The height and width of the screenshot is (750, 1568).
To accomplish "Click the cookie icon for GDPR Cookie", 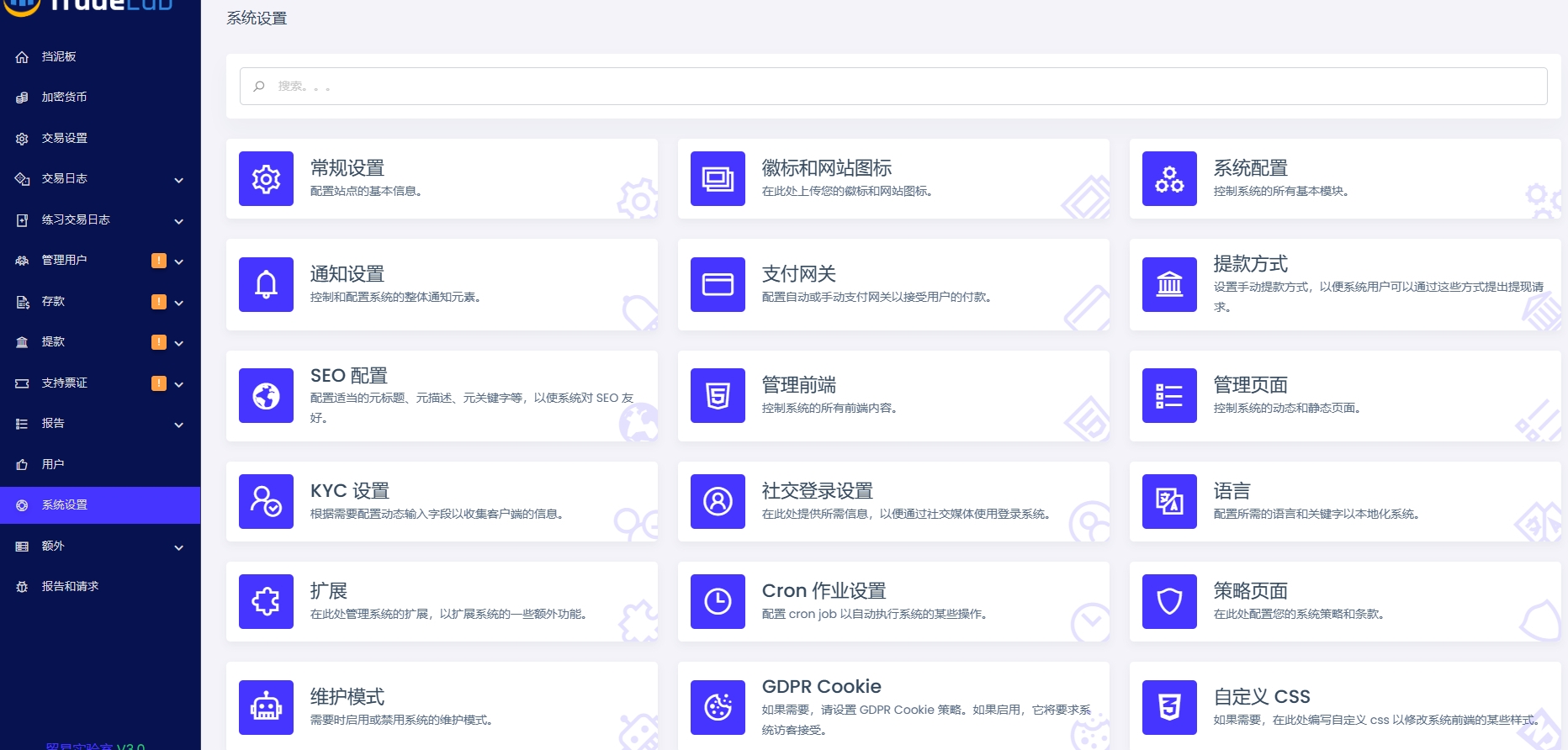I will tap(718, 708).
